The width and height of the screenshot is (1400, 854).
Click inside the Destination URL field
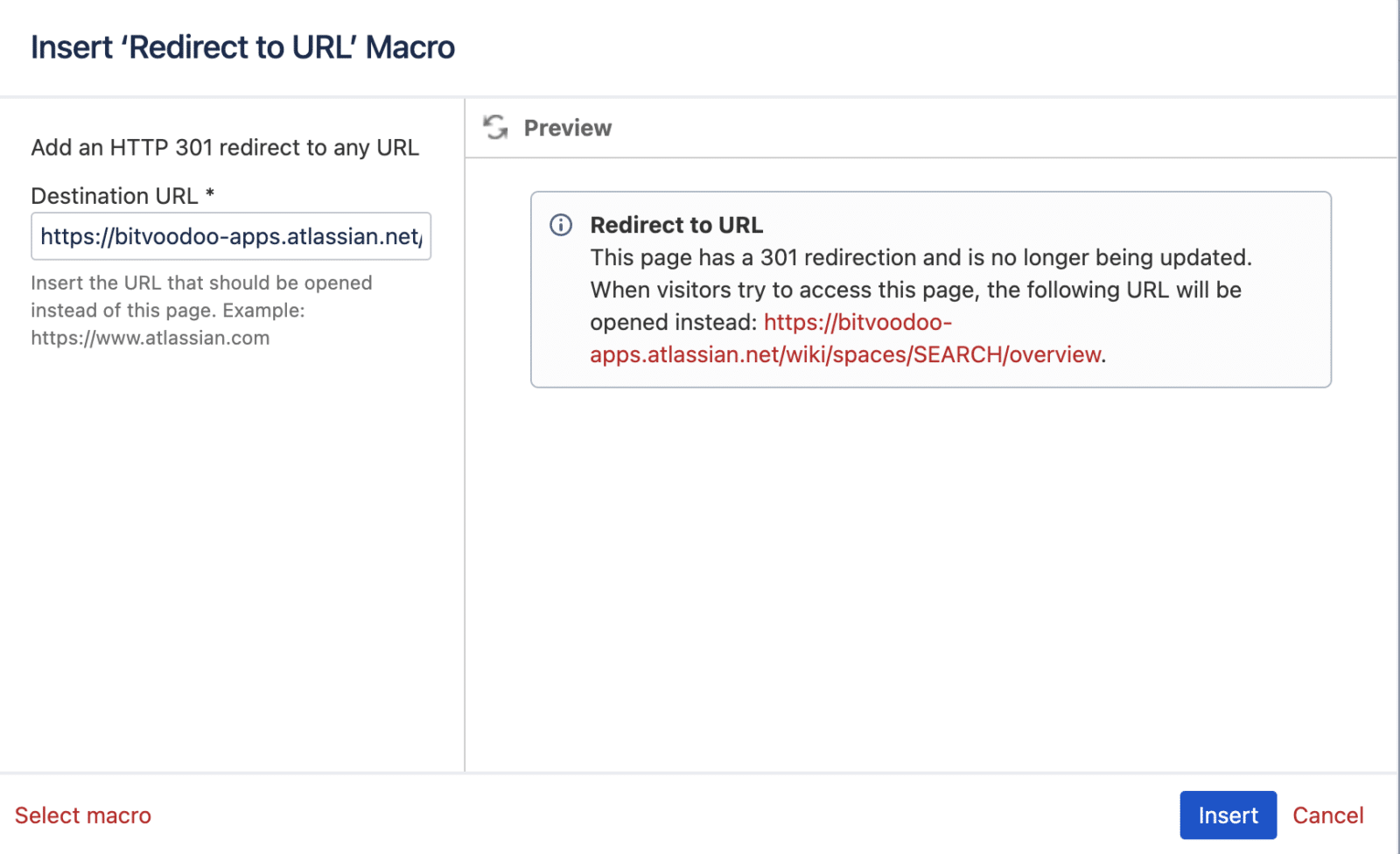[230, 236]
